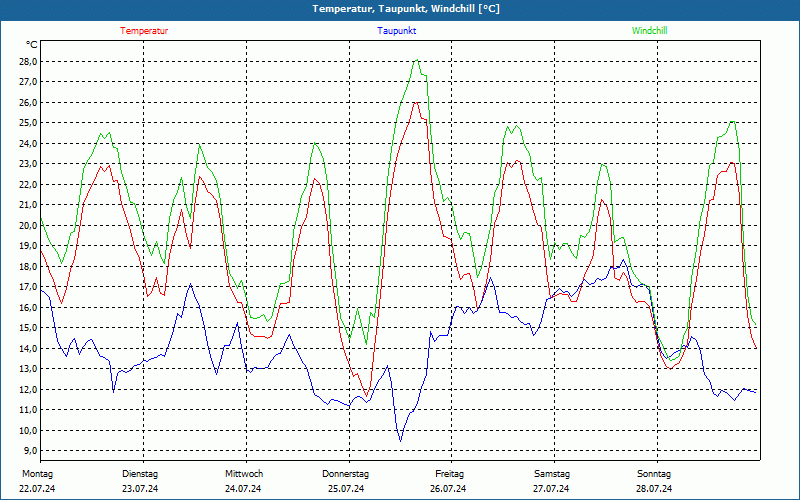
Task: Select the Dienstag day label
Action: [x=140, y=473]
